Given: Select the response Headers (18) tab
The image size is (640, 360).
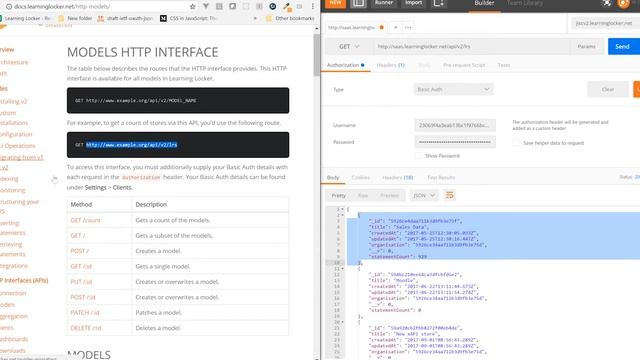Looking at the screenshot, I should coord(398,178).
